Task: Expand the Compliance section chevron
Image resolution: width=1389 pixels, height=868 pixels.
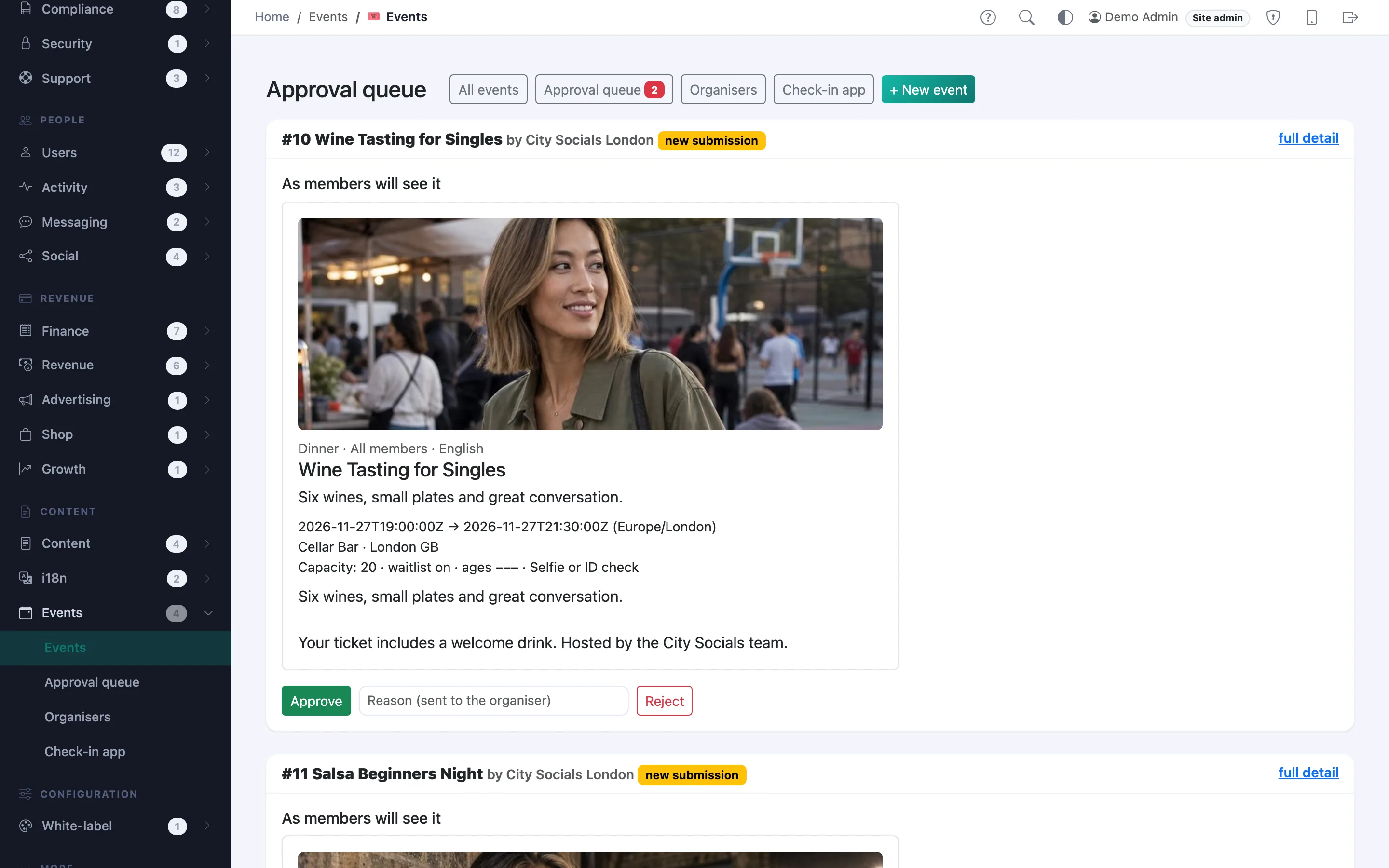Action: click(x=207, y=9)
